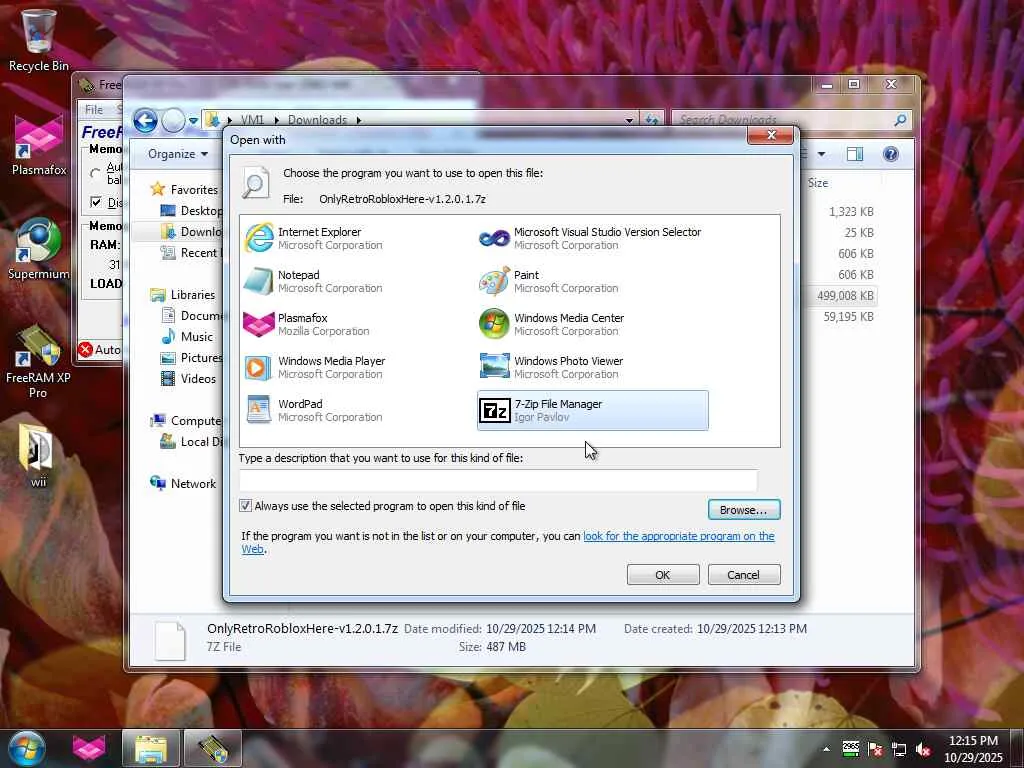1024x768 pixels.
Task: Select the FreeRAM XP Pro desktop shortcut
Action: 38,362
